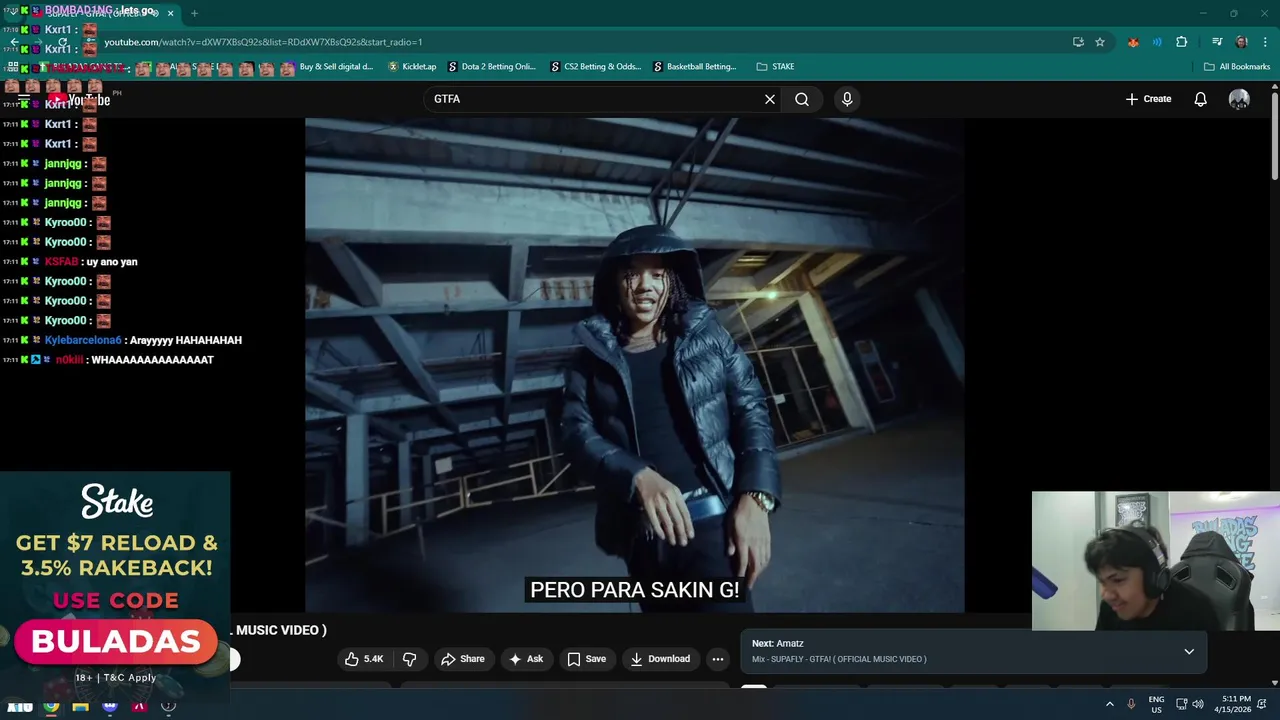Save the video to a playlist
Viewport: 1280px width, 720px height.
(587, 659)
